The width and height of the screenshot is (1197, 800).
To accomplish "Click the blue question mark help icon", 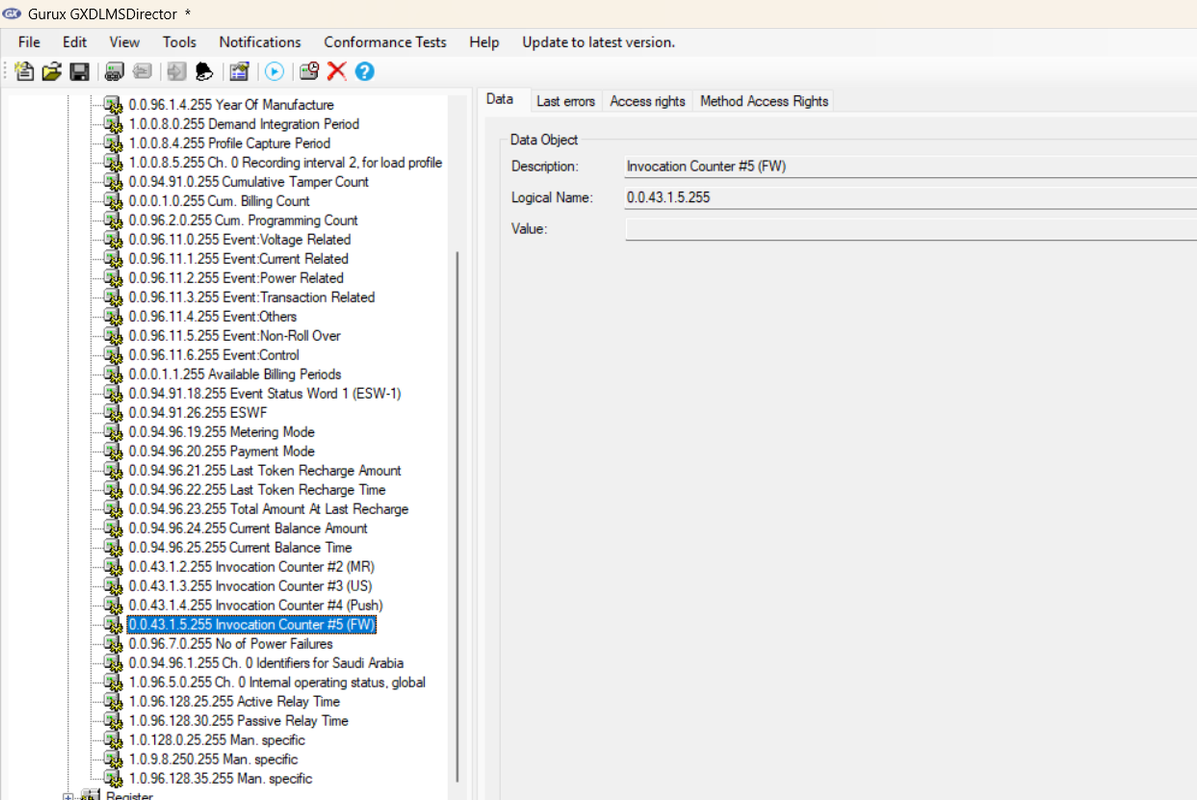I will [365, 72].
